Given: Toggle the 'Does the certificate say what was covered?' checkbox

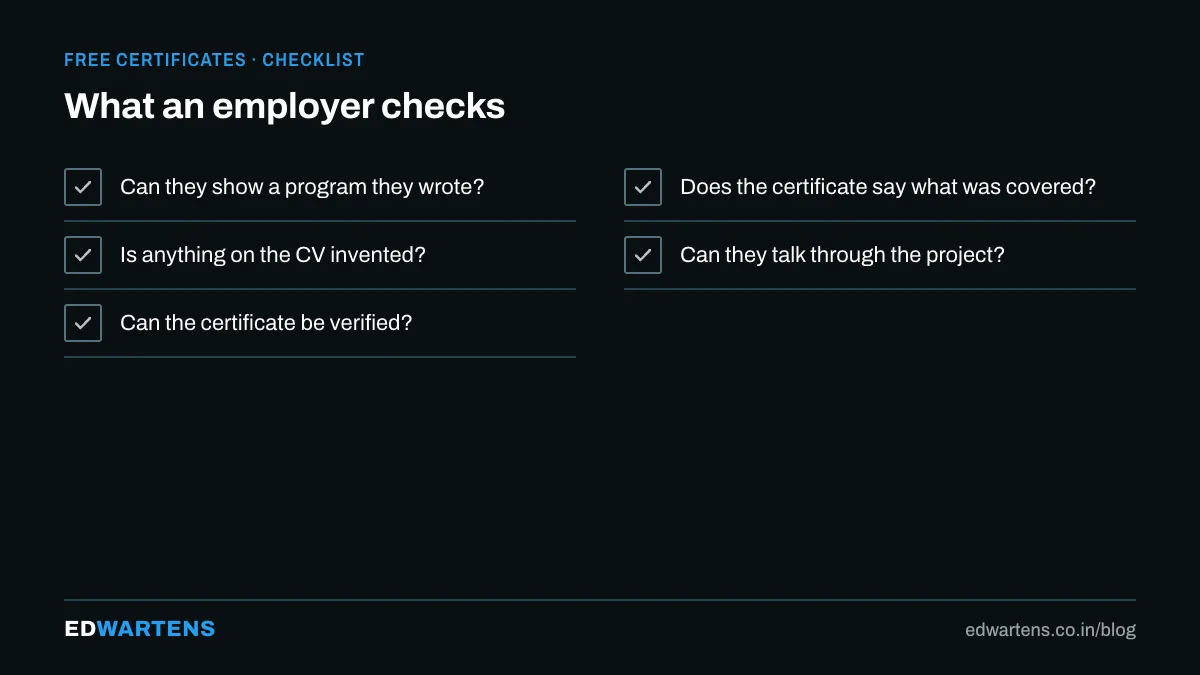Looking at the screenshot, I should (x=643, y=187).
